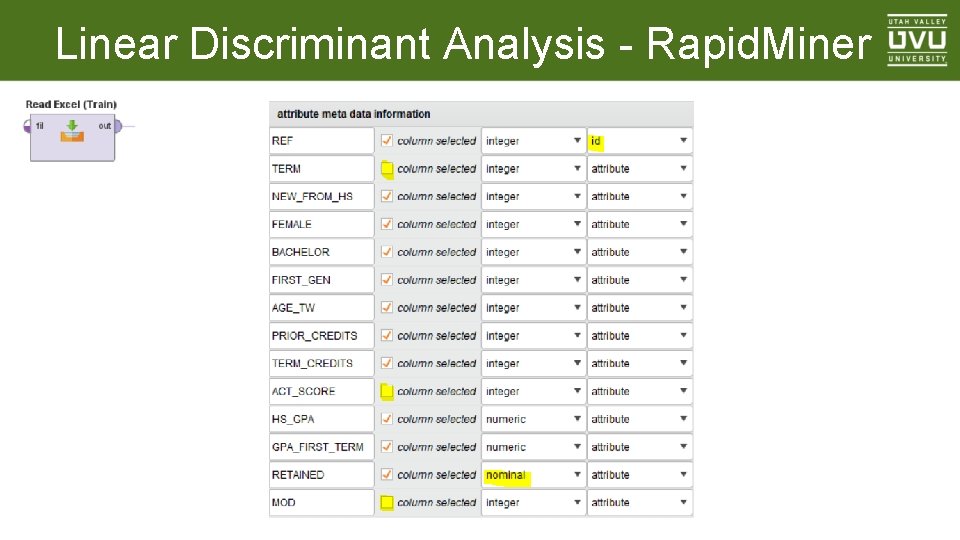Toggle column selected for PRIOR_CREDITS

click(386, 336)
